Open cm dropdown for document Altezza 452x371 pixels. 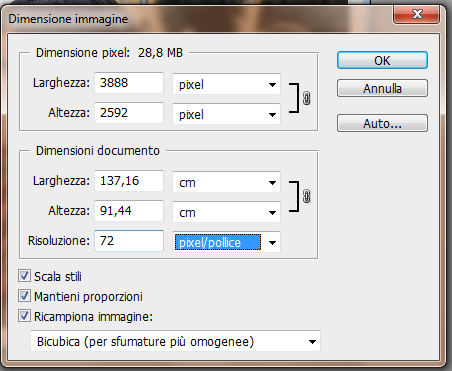[x=226, y=212]
